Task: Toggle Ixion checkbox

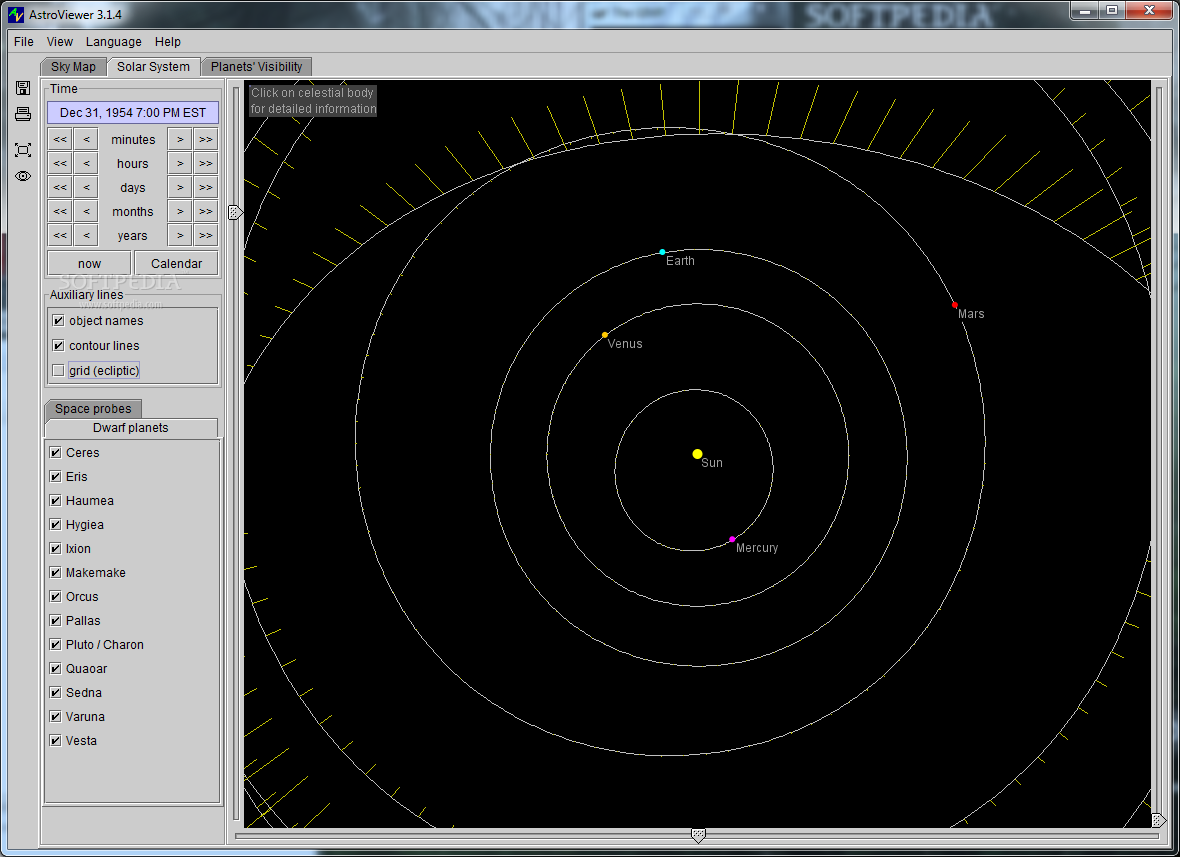Action: 55,549
